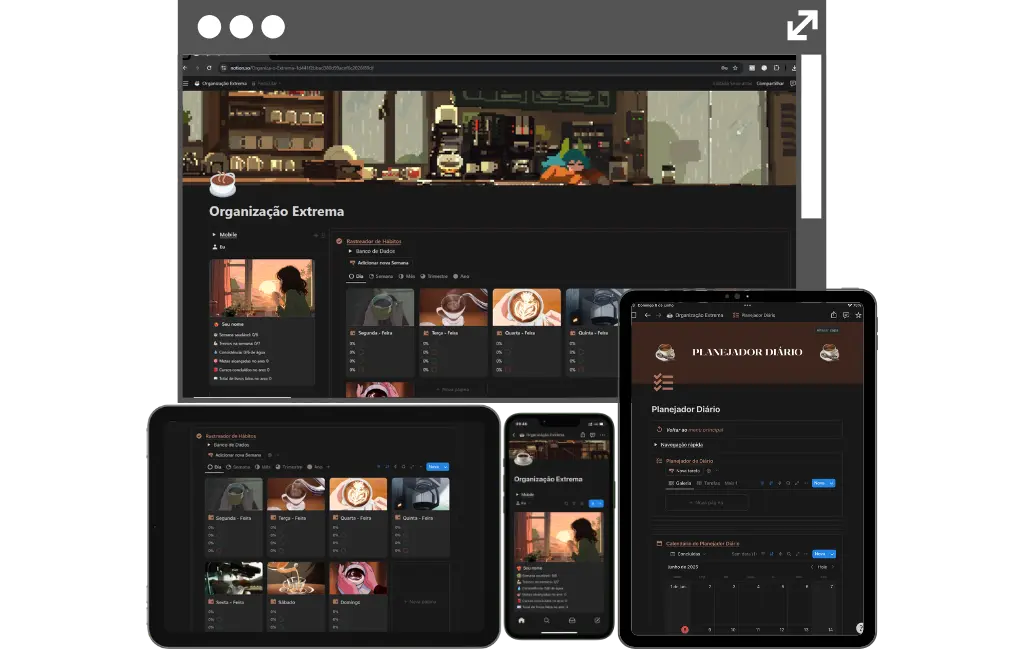Tap the Inbox icon on the phone
Image resolution: width=1024 pixels, height=649 pixels.
(572, 620)
